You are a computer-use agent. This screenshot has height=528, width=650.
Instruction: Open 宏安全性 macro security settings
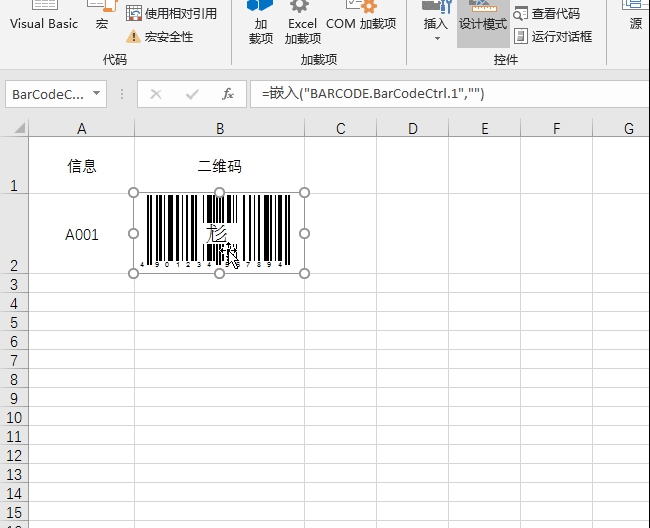[160, 36]
